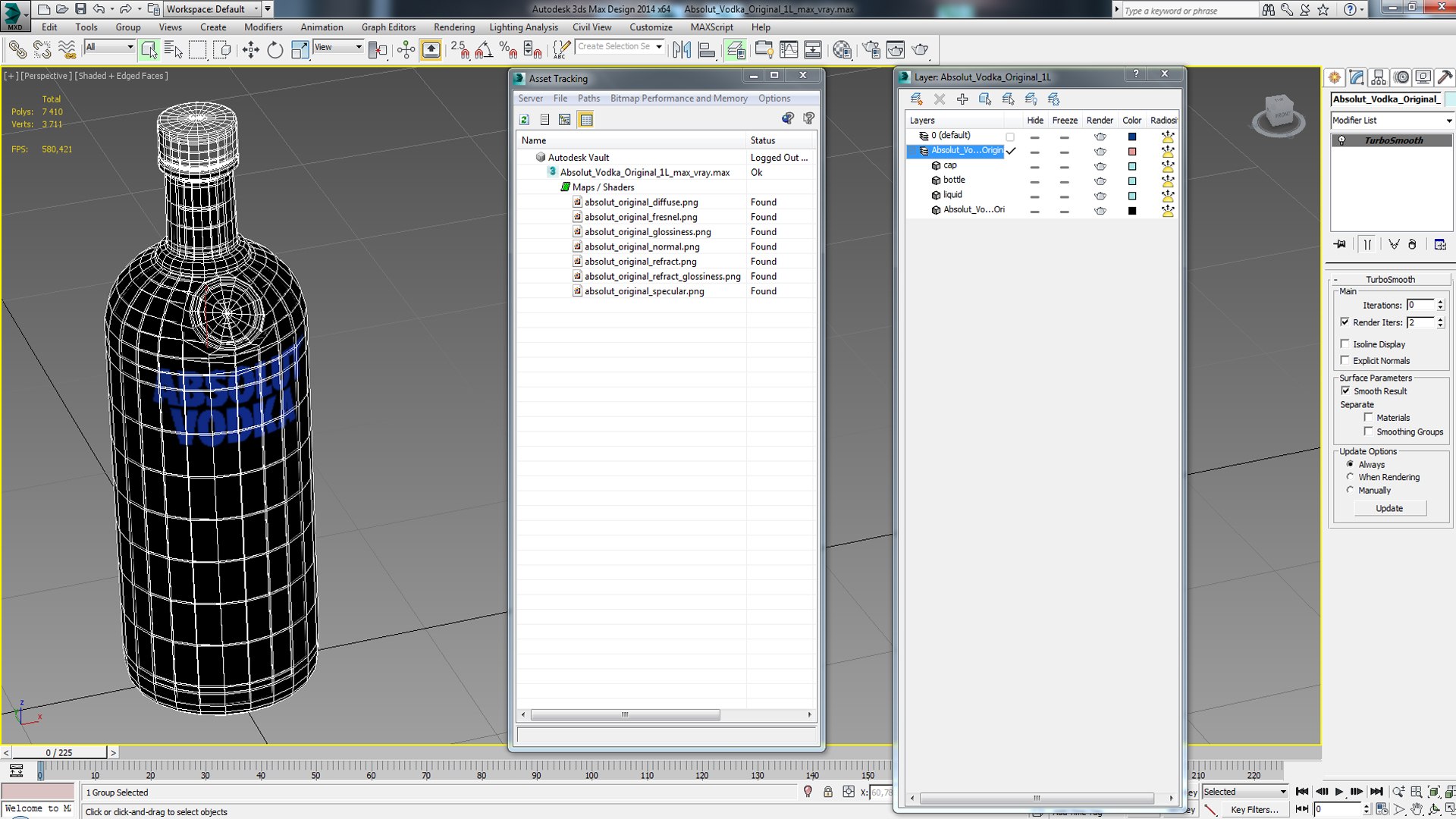Click Pin Stack below the modifier stack
Screen dimensions: 1456x819
pyautogui.click(x=1340, y=244)
